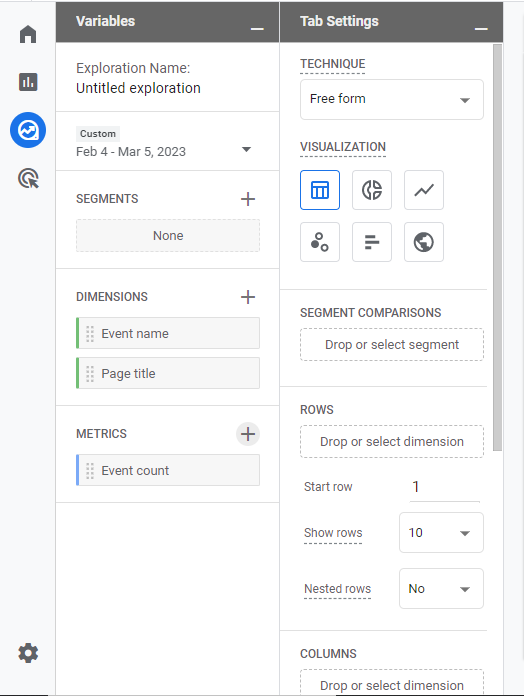Open the Nested rows dropdown
The height and width of the screenshot is (696, 524).
pos(441,589)
